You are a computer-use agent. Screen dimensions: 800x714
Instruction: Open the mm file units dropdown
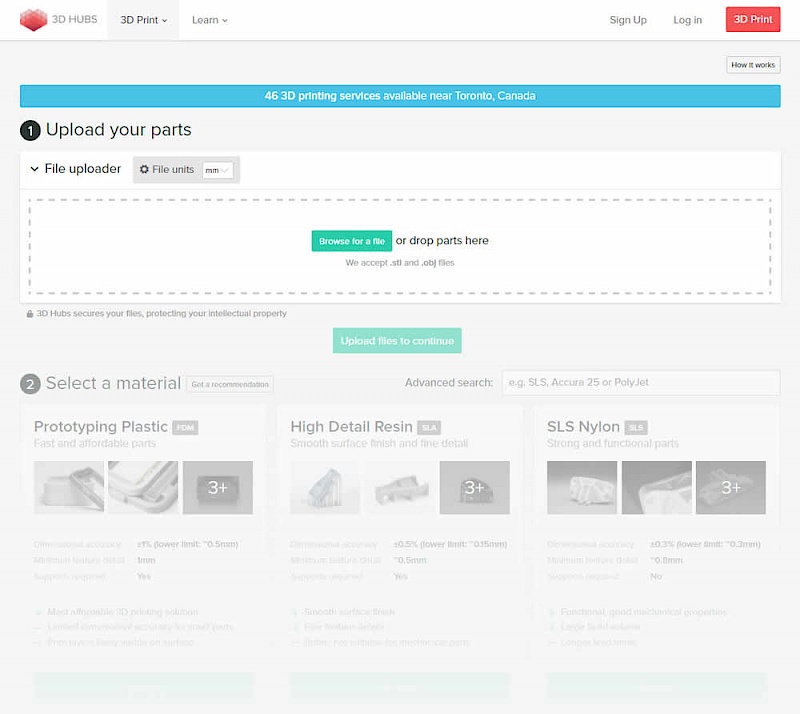click(217, 170)
